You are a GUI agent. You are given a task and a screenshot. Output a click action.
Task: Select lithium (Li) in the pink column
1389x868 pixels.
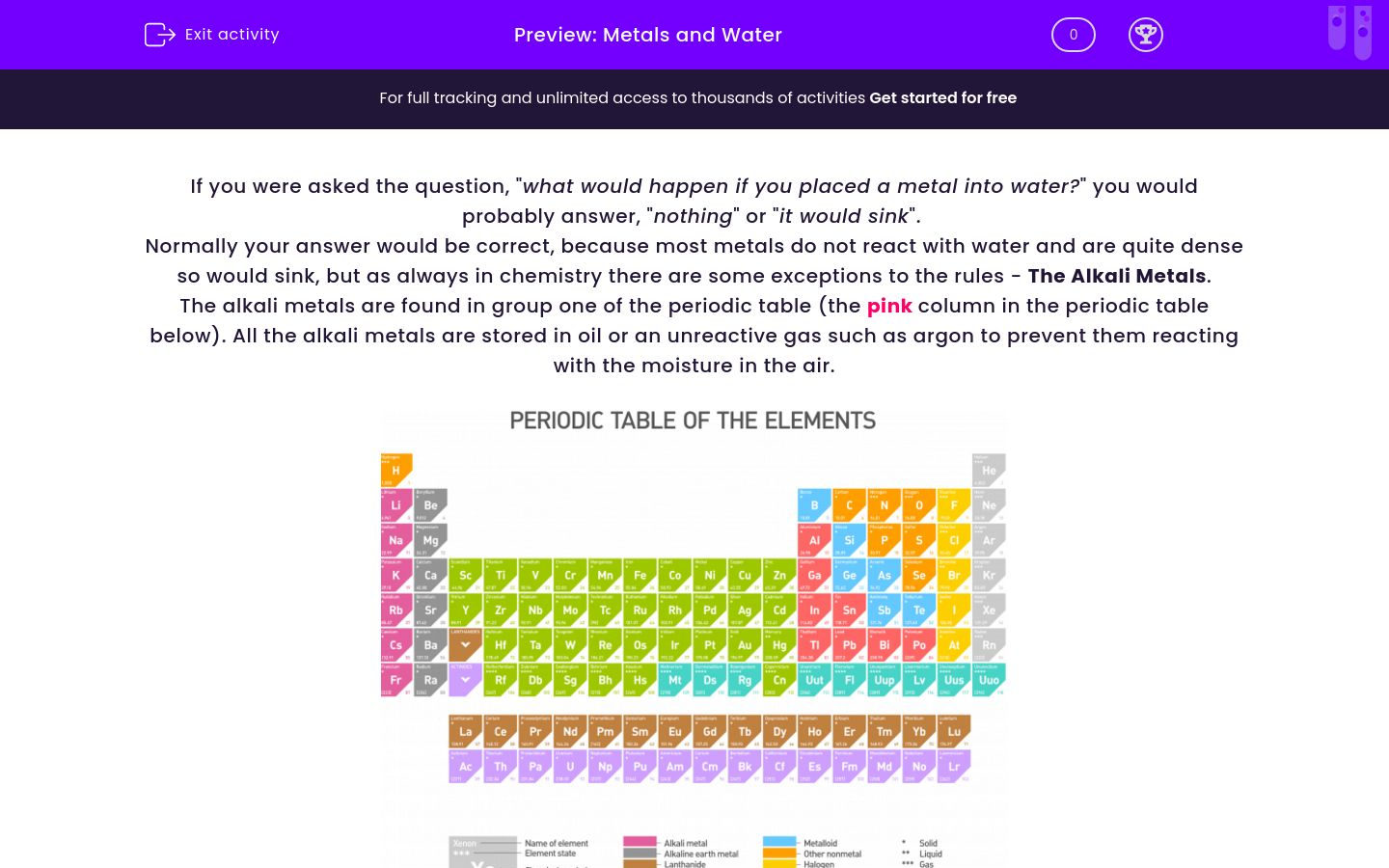(395, 504)
